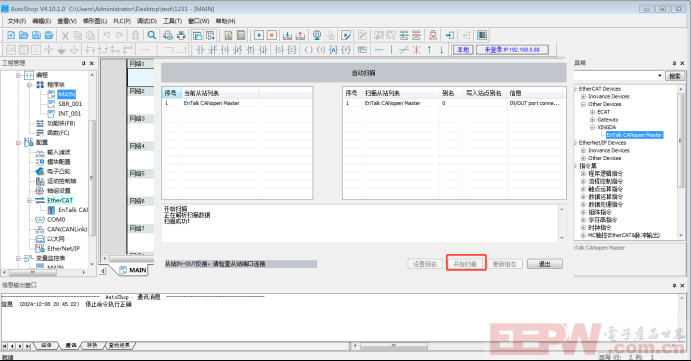Open the 调试(D) menu

pos(147,21)
